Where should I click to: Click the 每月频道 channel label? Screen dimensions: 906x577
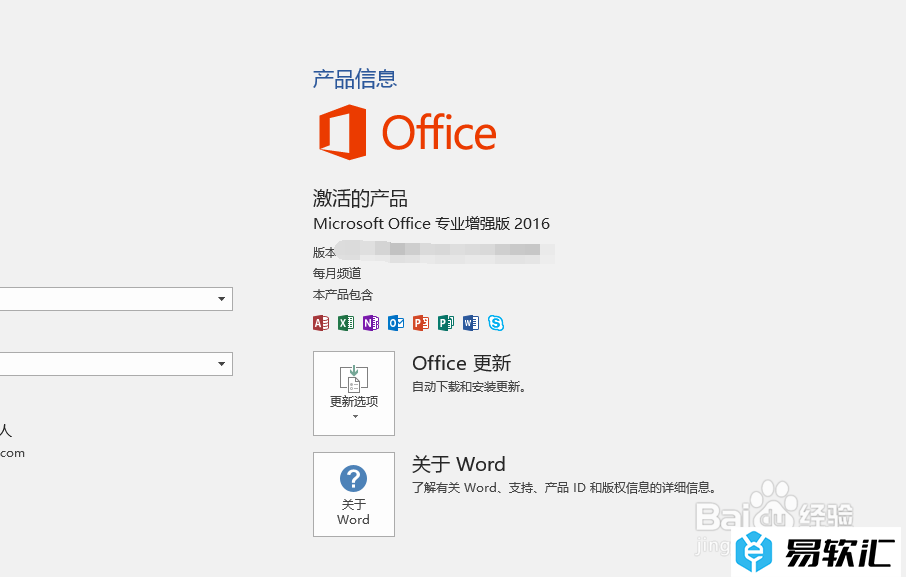coord(337,273)
